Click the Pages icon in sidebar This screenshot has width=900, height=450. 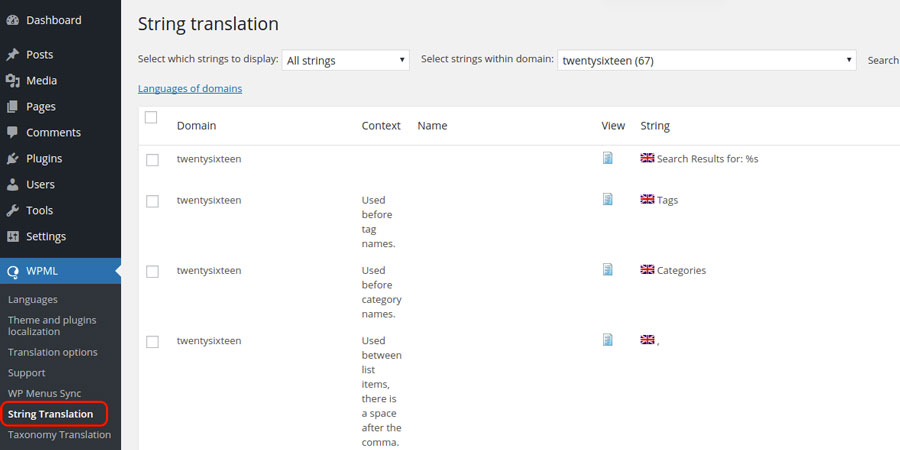point(13,106)
